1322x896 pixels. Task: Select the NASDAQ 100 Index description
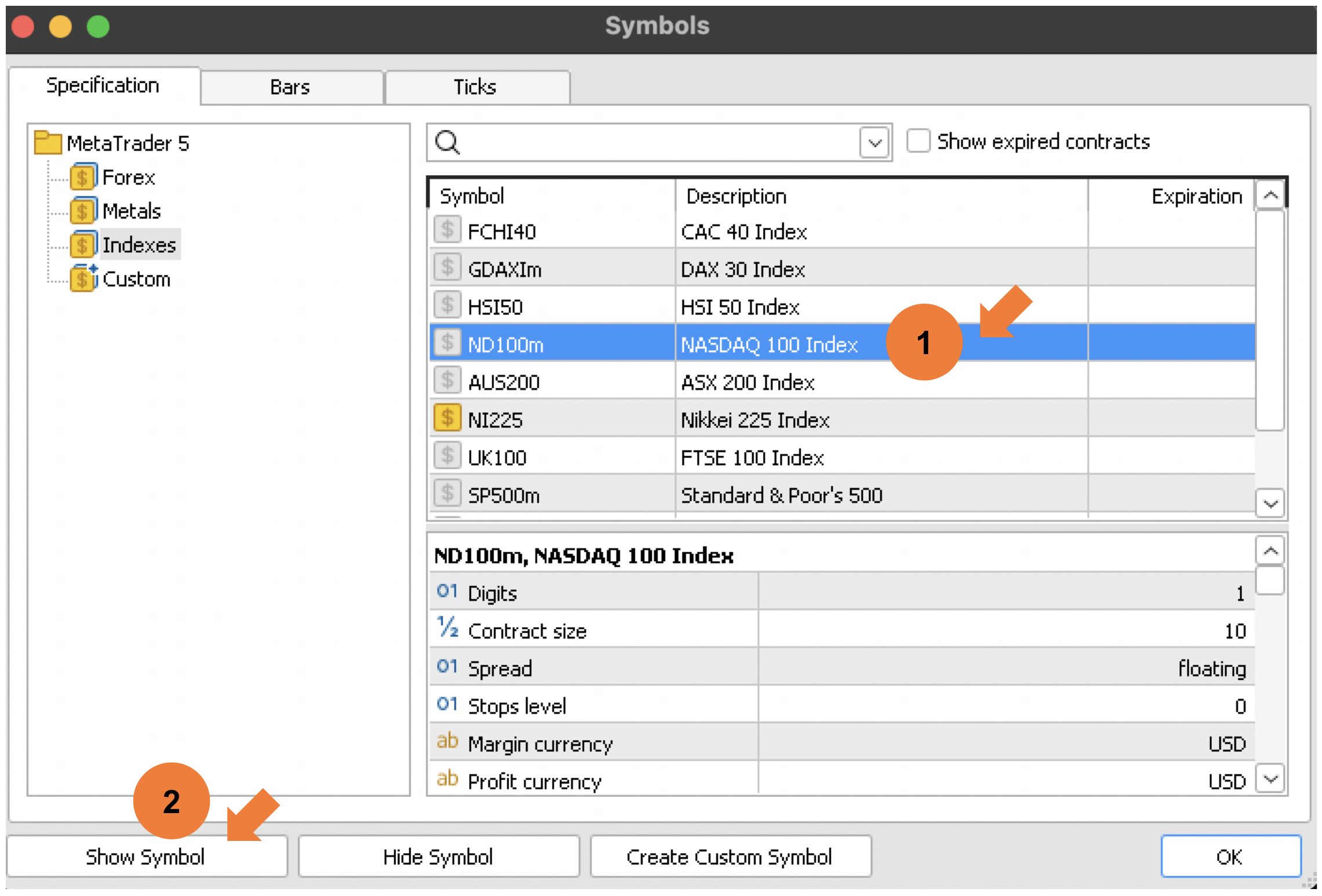[769, 345]
